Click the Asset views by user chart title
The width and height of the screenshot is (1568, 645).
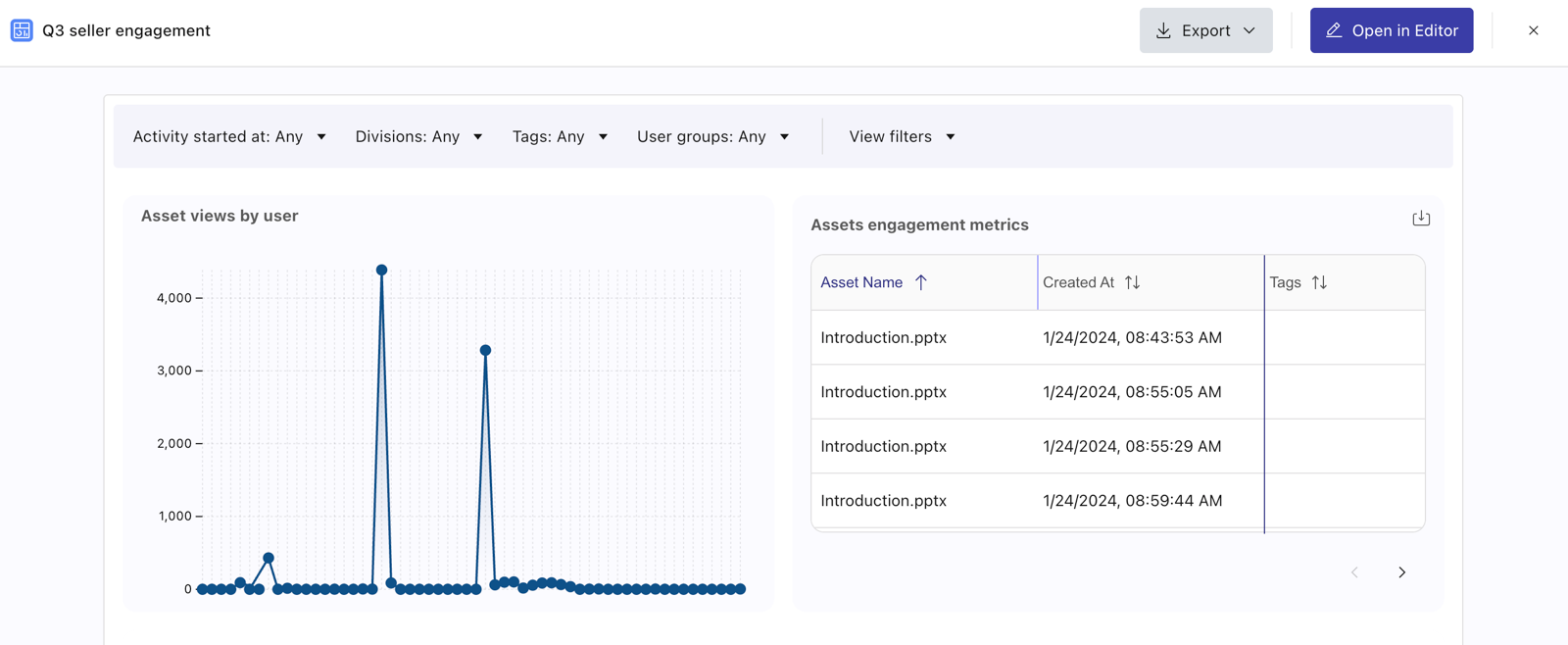tap(220, 216)
